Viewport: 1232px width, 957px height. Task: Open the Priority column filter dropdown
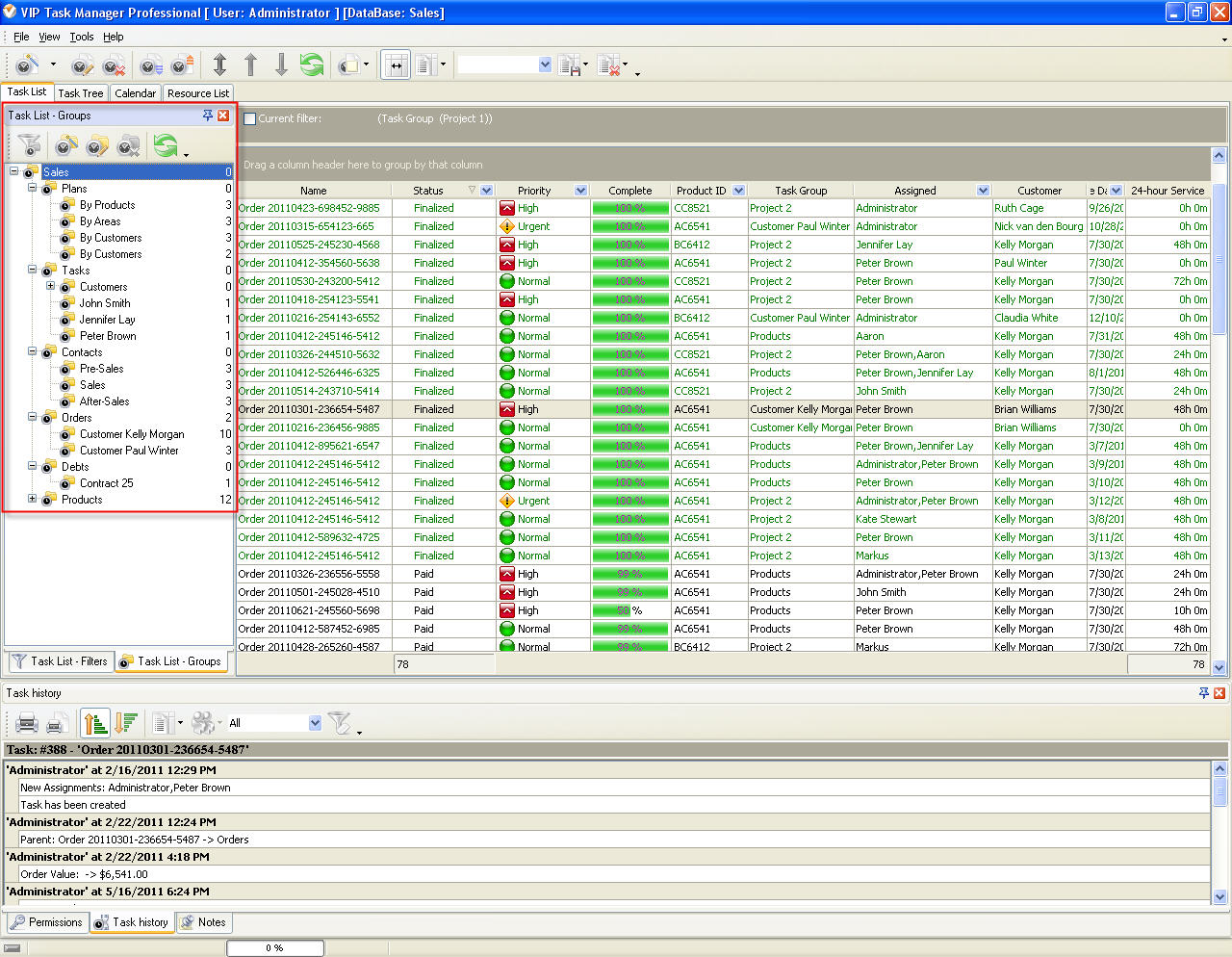coord(580,191)
